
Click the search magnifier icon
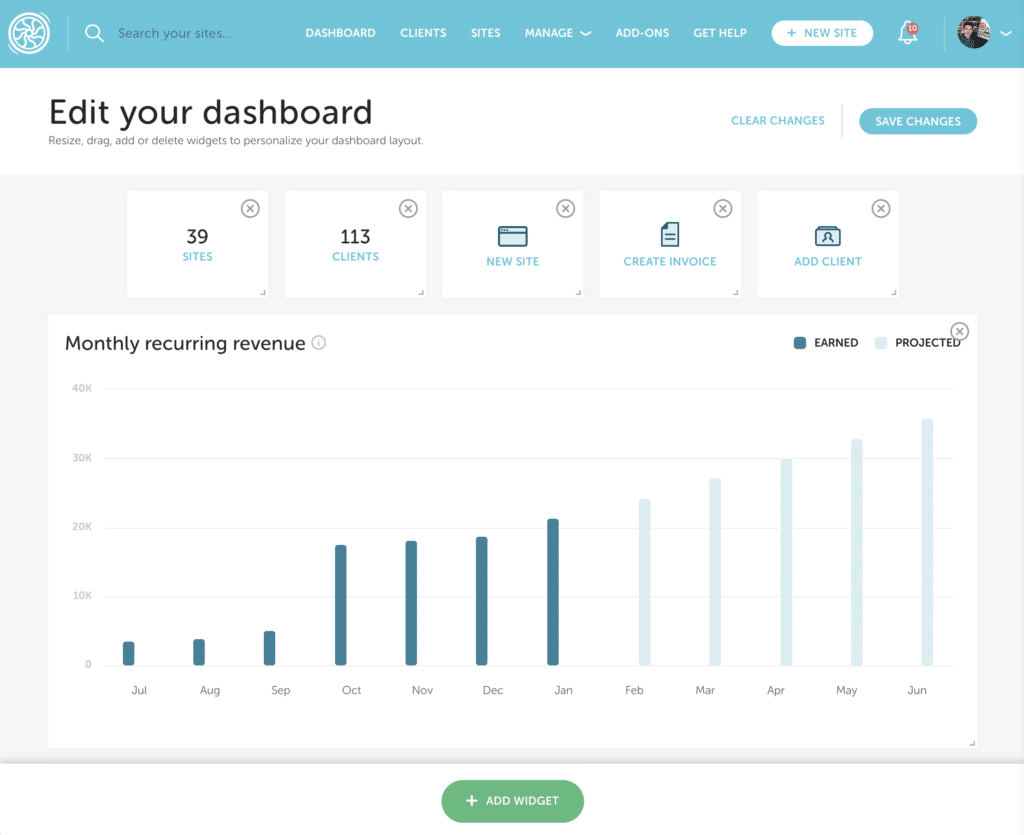(x=94, y=33)
